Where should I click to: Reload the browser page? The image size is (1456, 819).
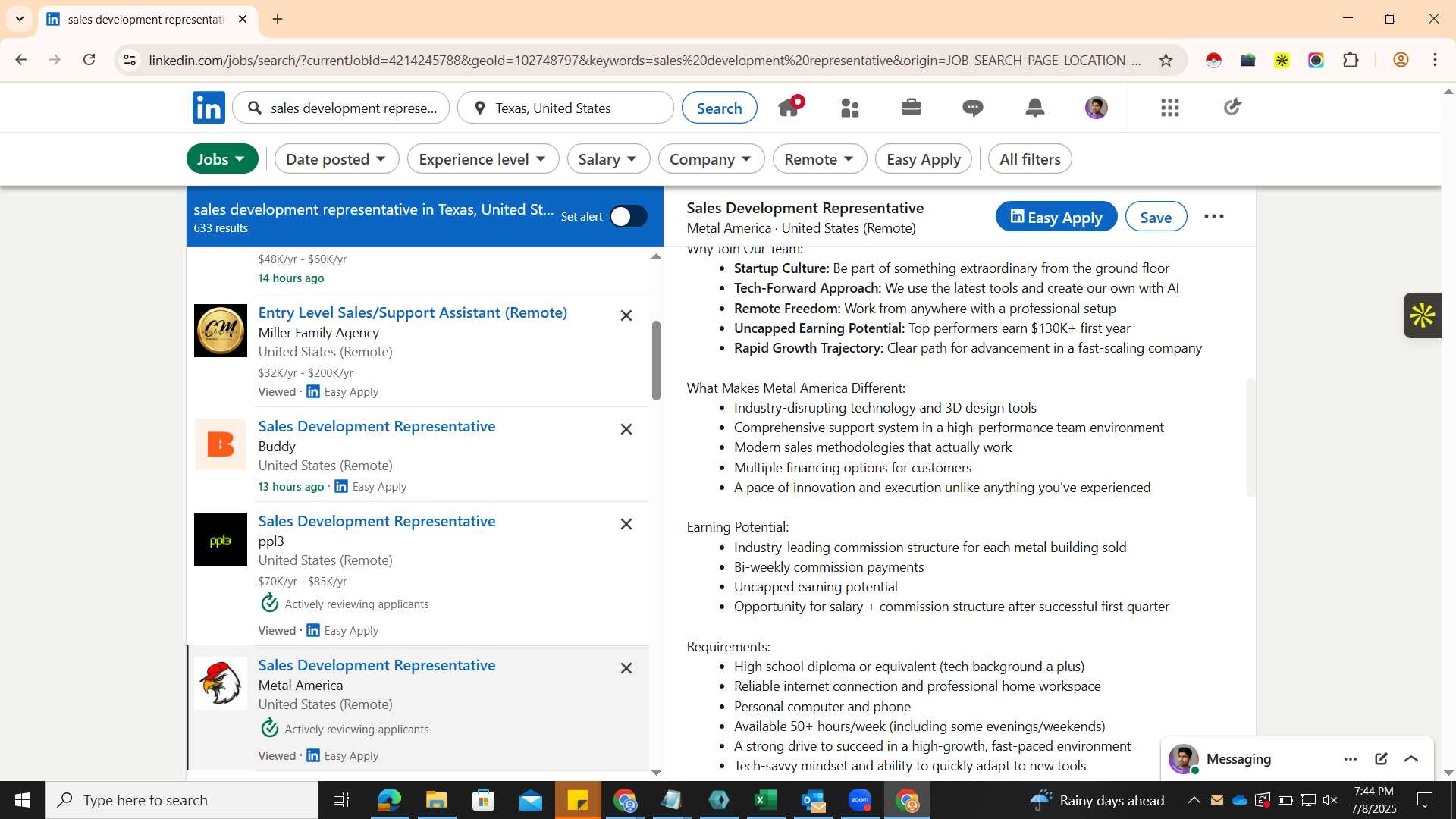point(89,60)
